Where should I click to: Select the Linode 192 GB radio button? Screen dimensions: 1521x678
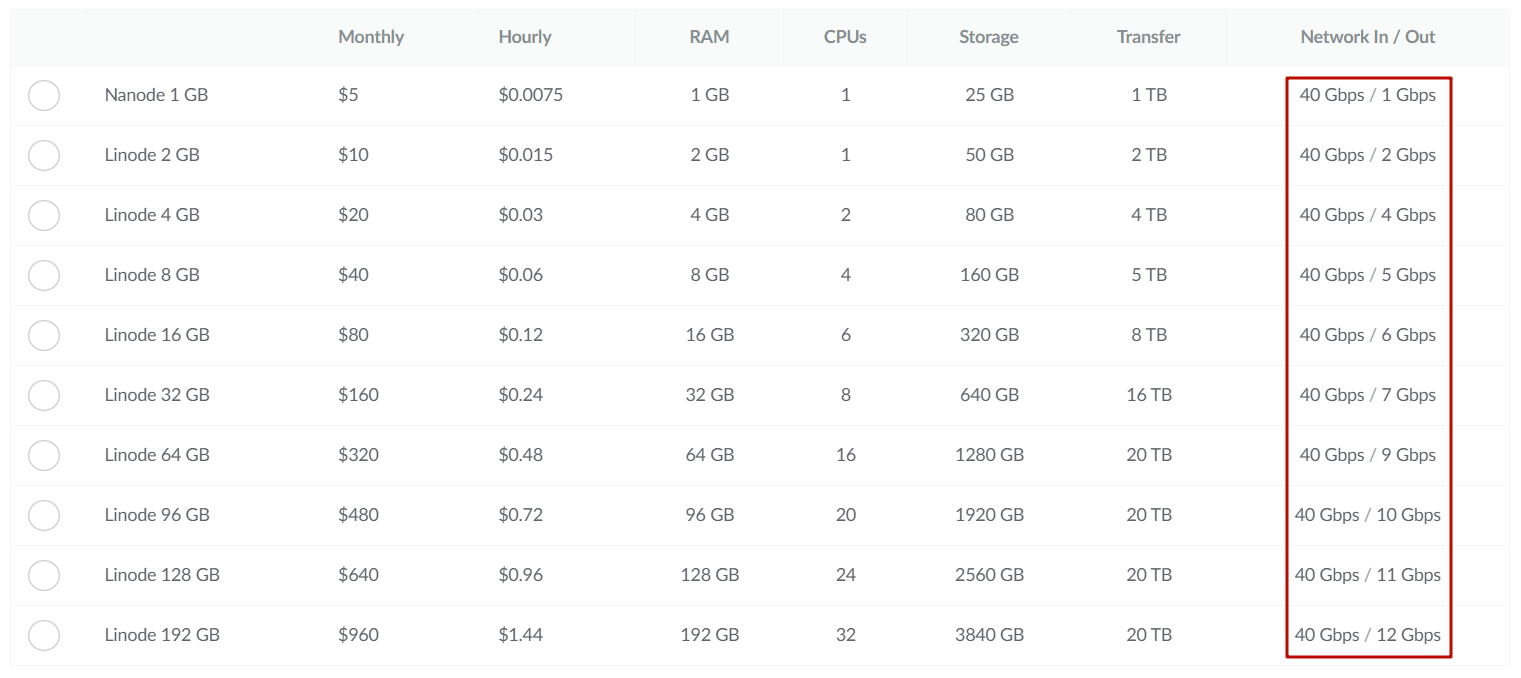[x=44, y=635]
